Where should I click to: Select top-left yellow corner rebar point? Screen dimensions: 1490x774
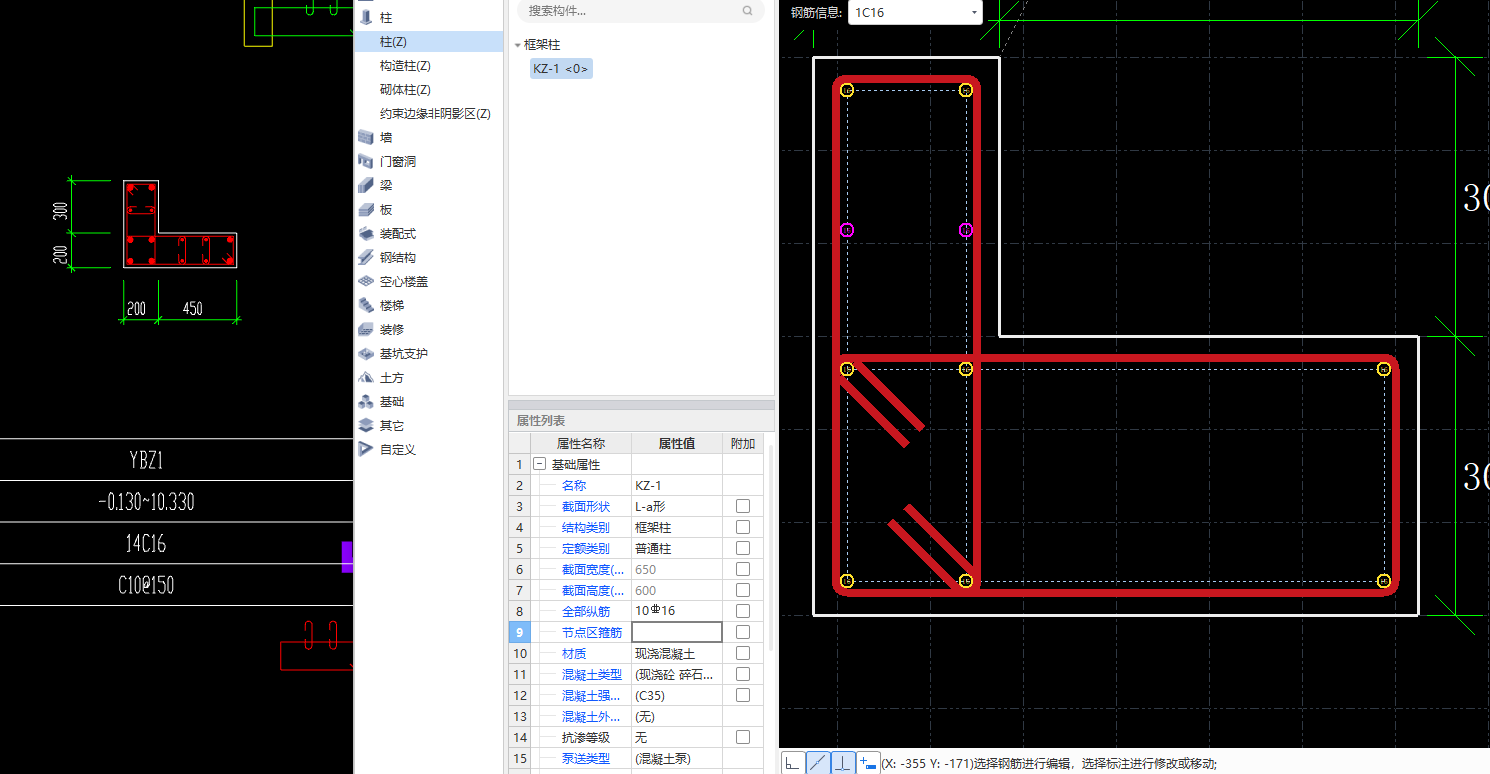coord(847,90)
